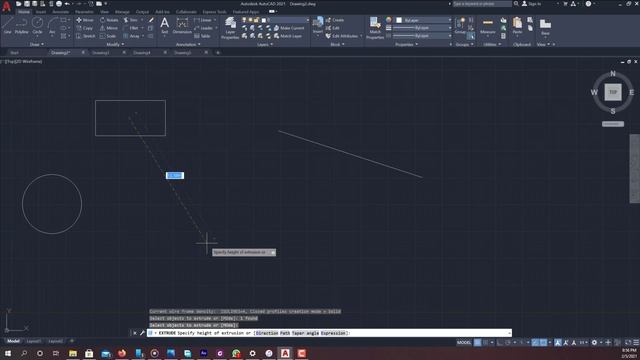Switch to the Drawing1 file tab
Image resolution: width=640 pixels, height=360 pixels.
pos(100,53)
